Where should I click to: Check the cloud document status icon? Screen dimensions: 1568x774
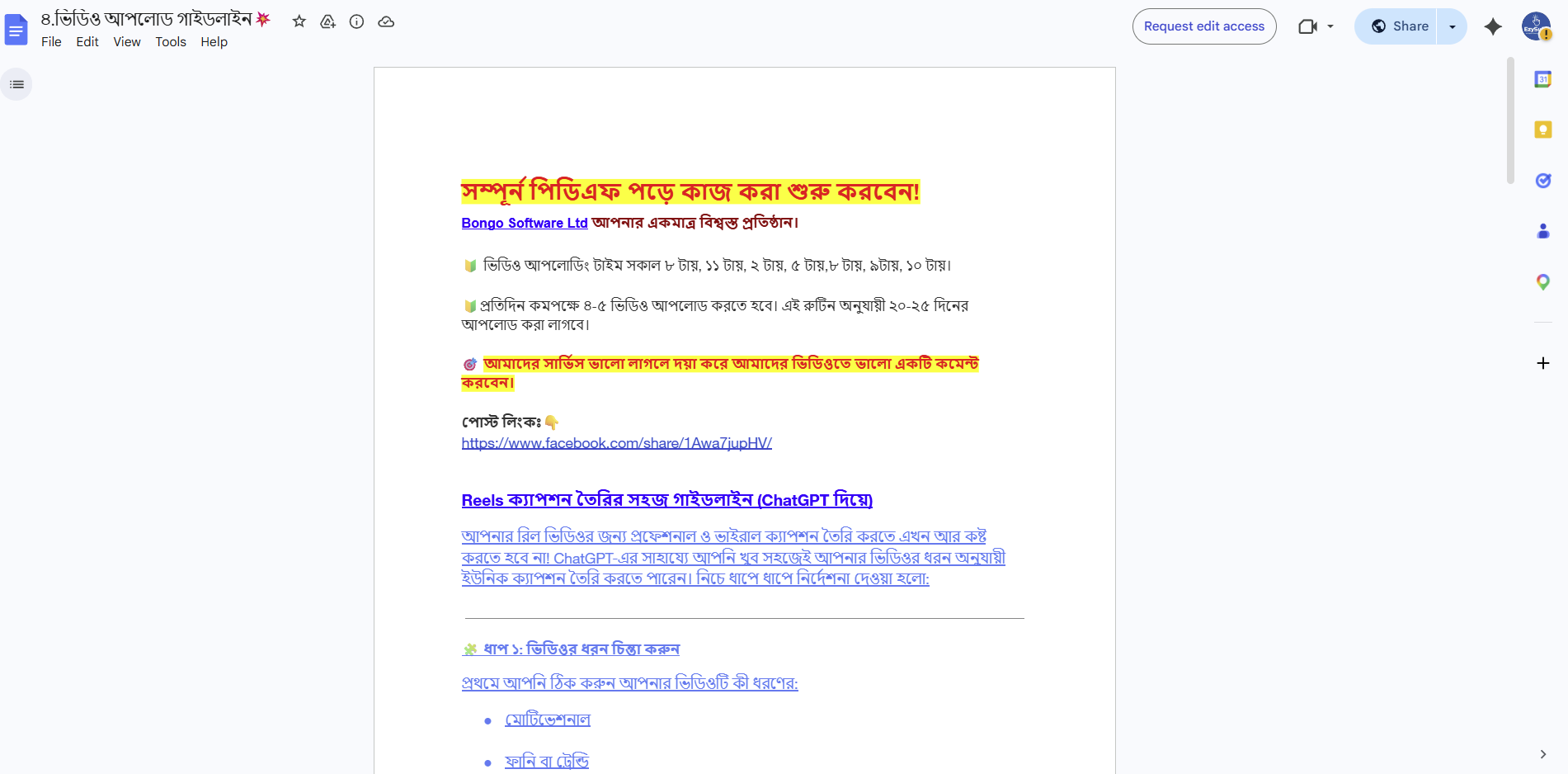(386, 21)
